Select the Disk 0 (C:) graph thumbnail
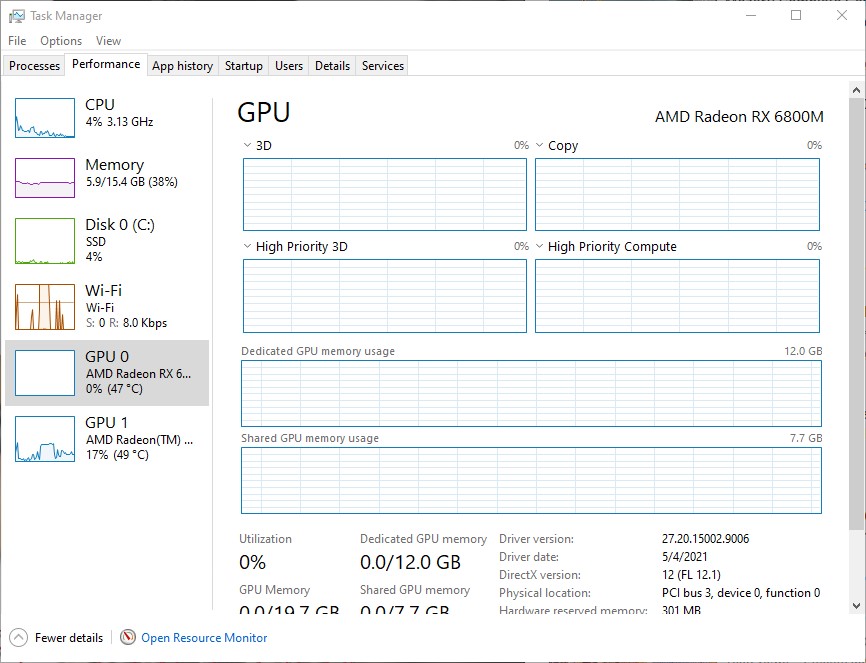The image size is (866, 663). pos(45,241)
